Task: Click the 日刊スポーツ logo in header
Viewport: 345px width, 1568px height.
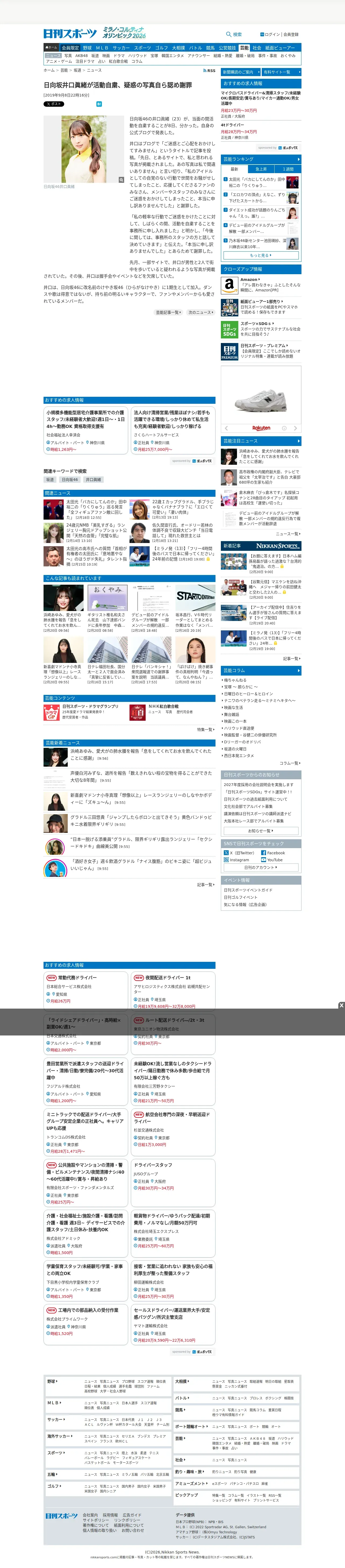Action: tap(70, 34)
